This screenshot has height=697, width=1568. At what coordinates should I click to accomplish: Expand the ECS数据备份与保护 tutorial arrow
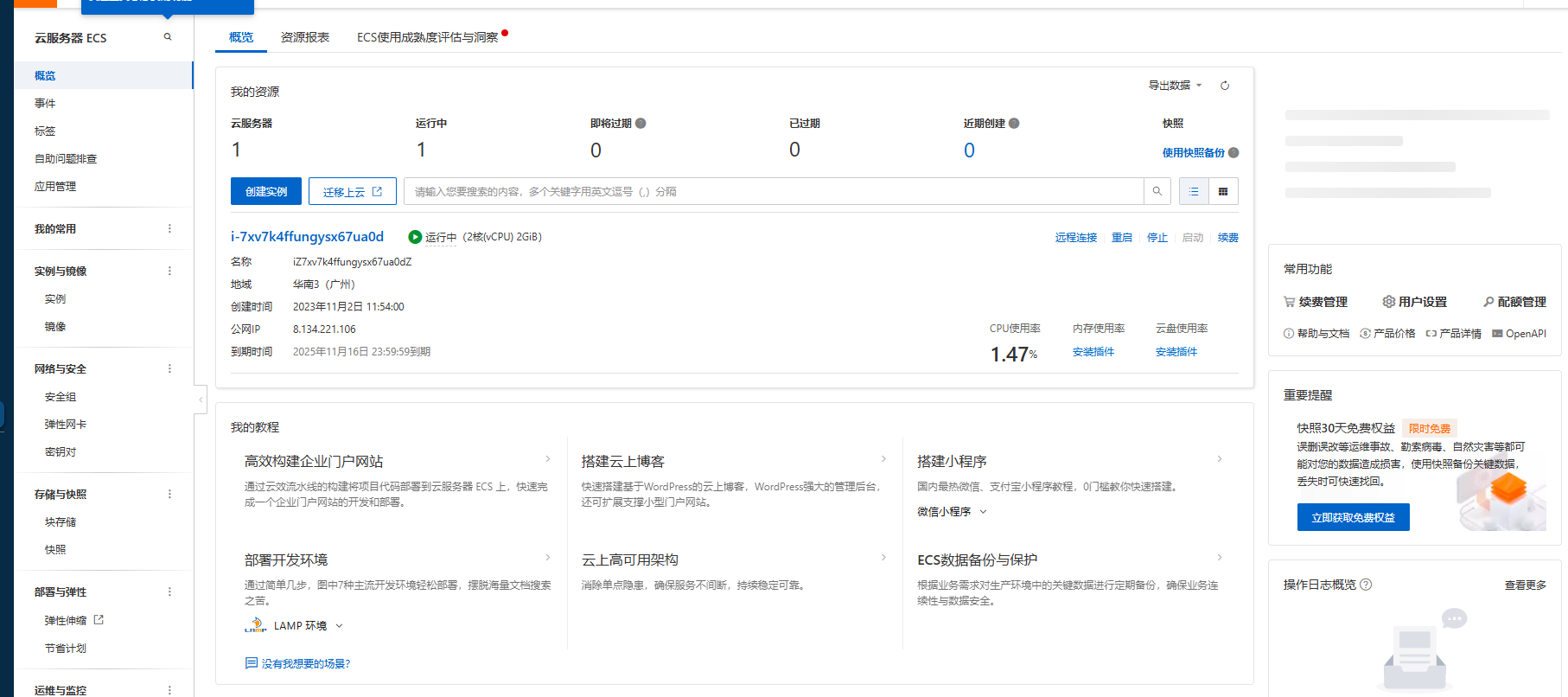[x=1220, y=558]
